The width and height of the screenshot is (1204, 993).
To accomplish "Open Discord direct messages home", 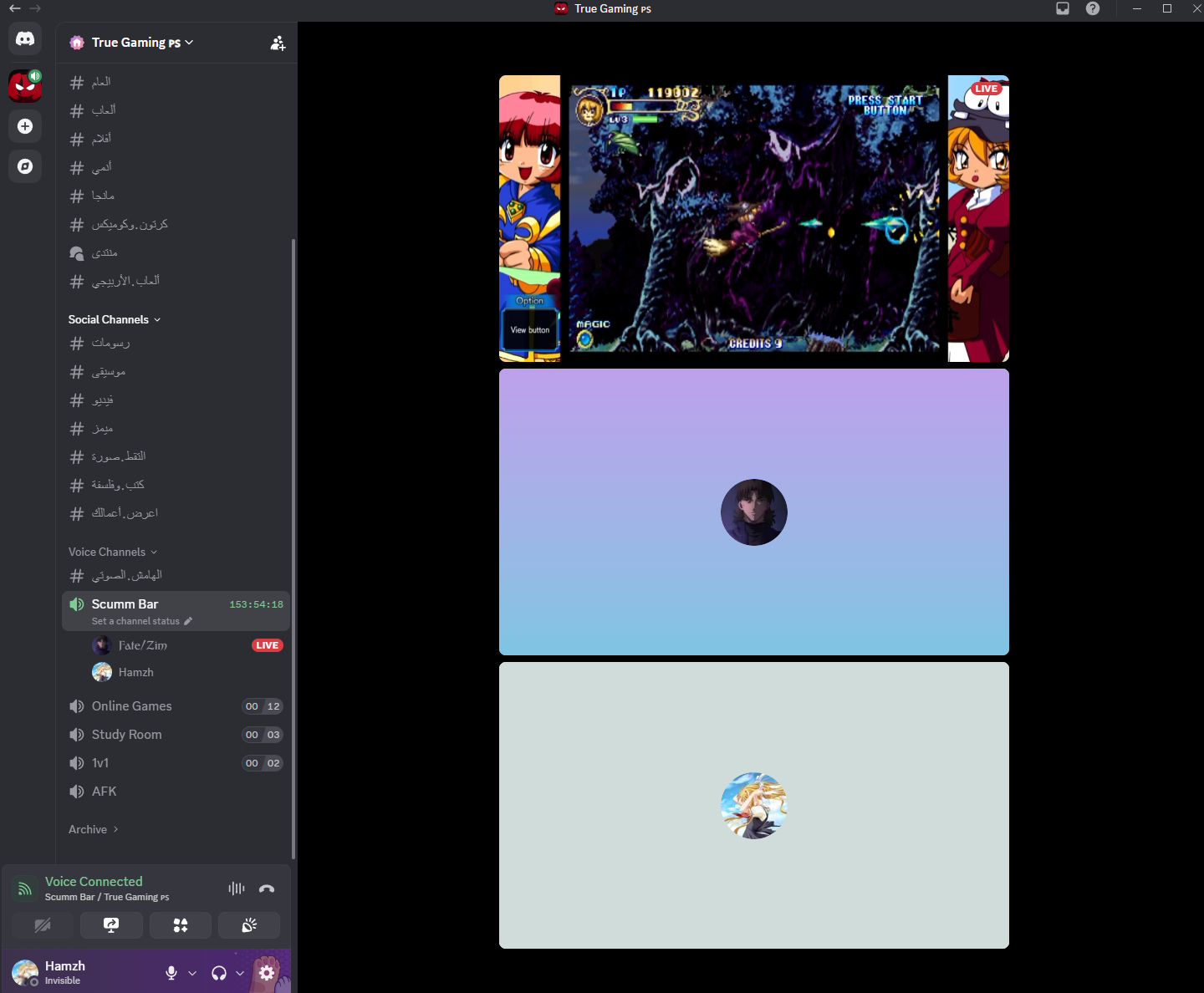I will pyautogui.click(x=25, y=39).
